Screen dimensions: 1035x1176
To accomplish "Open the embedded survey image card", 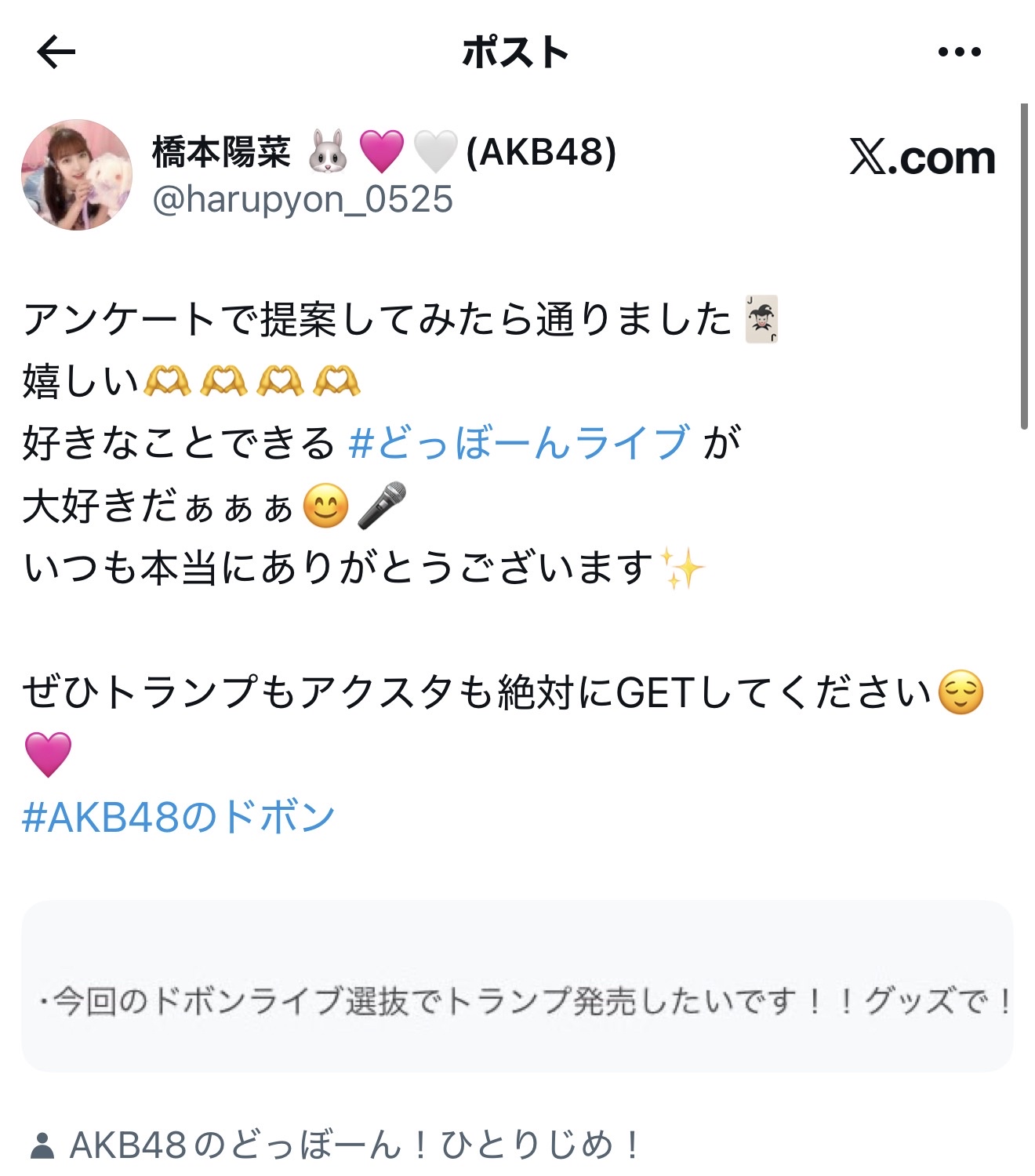I will tap(517, 985).
